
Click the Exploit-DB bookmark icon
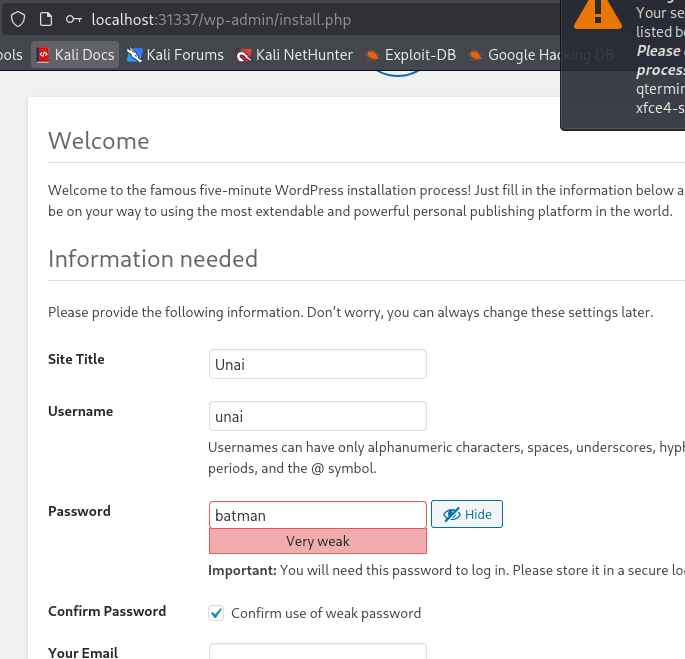coord(373,55)
